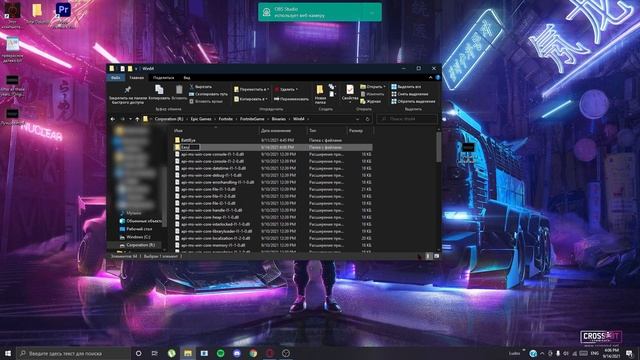Sort by Размер column header

[359, 131]
